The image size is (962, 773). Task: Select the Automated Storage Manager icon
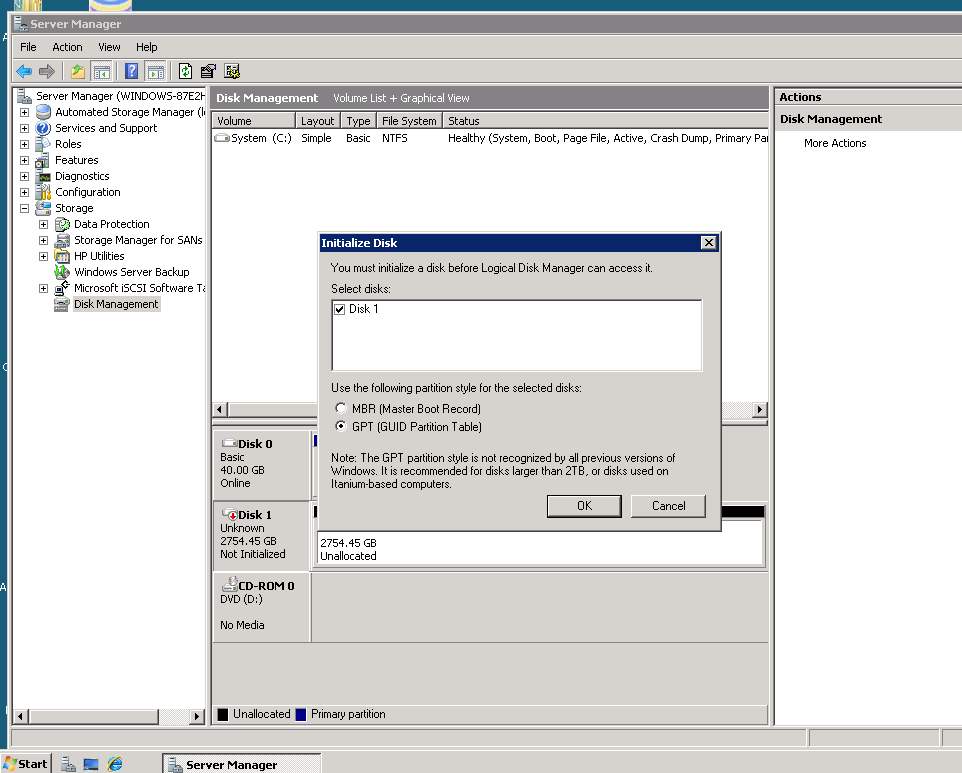pos(44,112)
